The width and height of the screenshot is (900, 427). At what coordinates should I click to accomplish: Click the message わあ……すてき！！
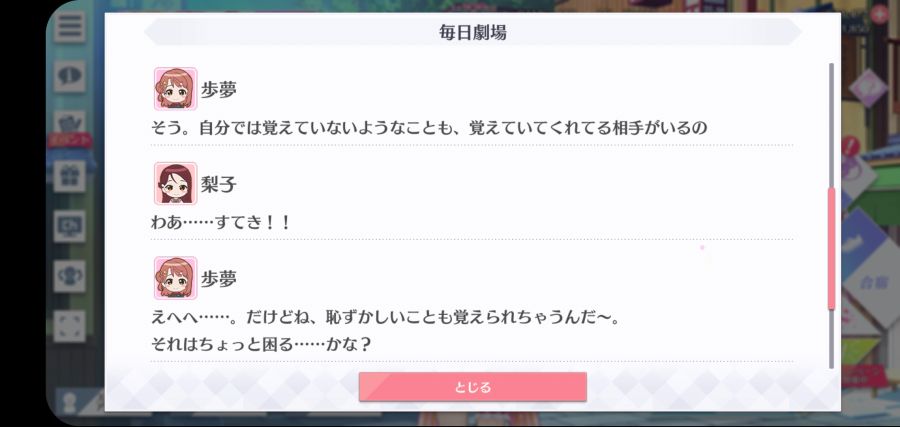click(221, 222)
